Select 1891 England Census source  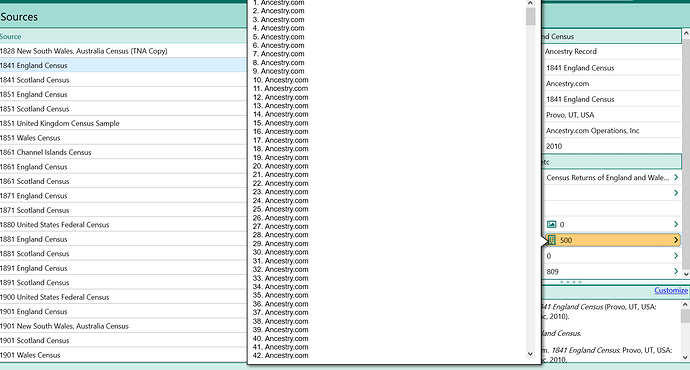click(x=123, y=268)
